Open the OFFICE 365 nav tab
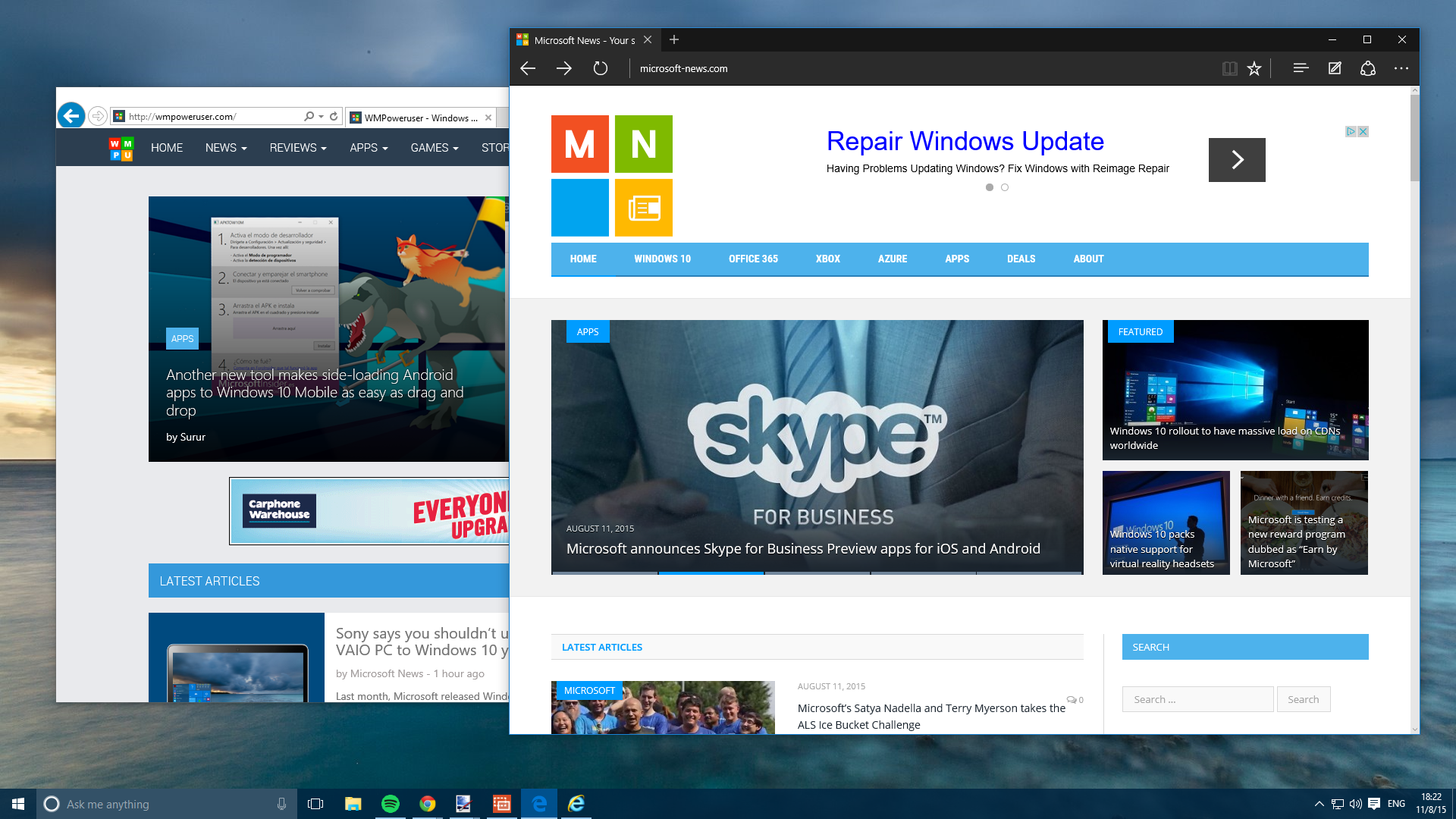The height and width of the screenshot is (819, 1456). click(x=753, y=259)
